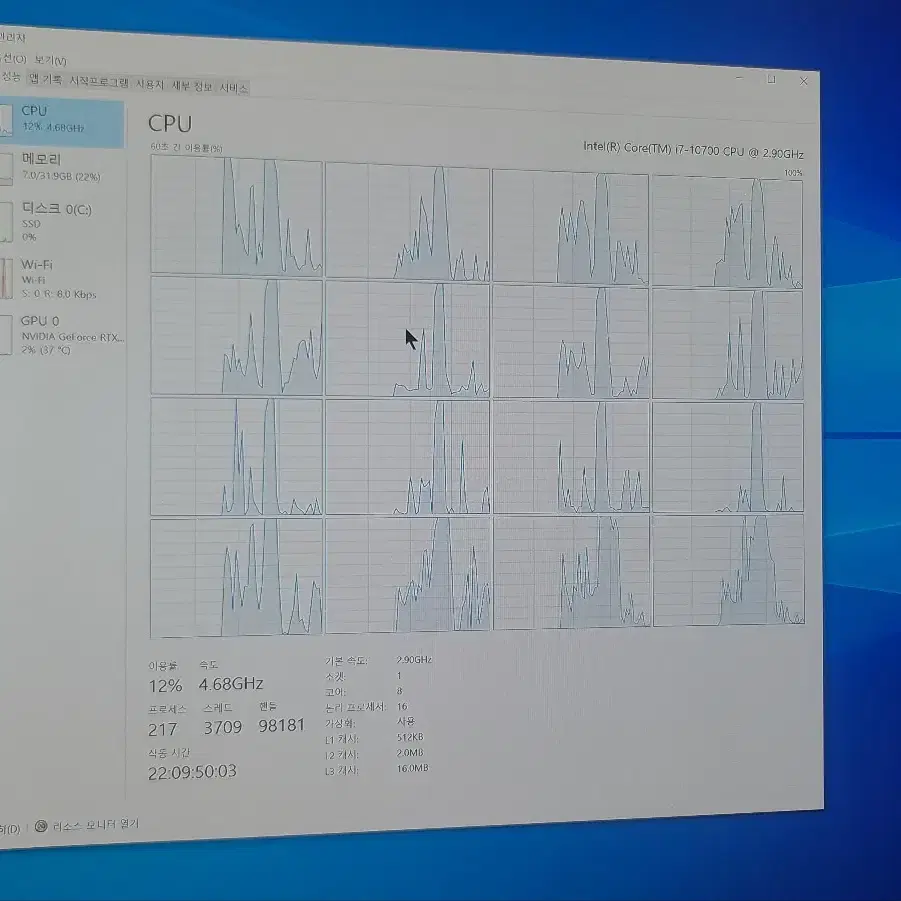Open the 보기(V) menu

(50, 60)
